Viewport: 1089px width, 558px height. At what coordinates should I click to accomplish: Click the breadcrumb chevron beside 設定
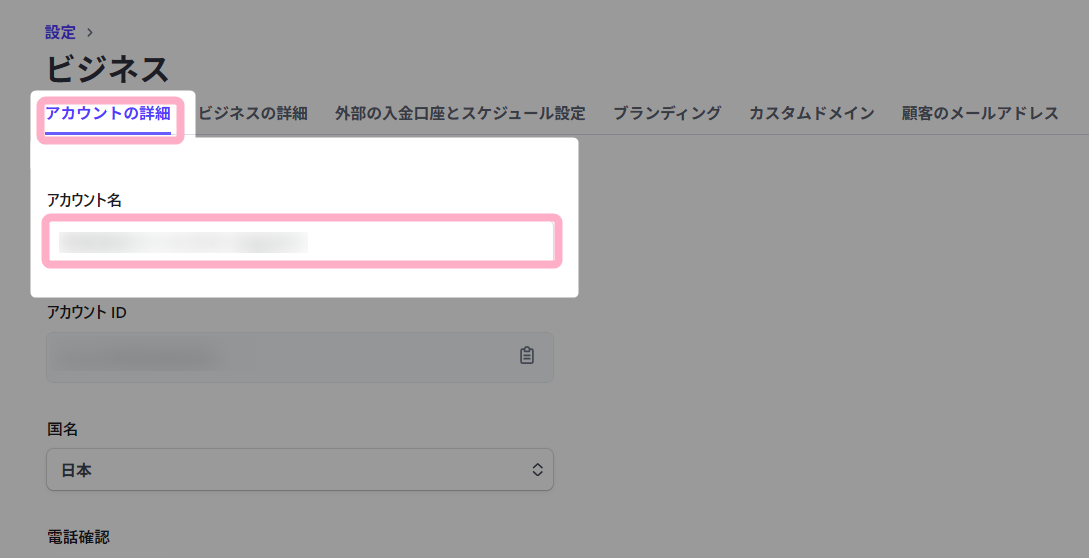[x=90, y=33]
